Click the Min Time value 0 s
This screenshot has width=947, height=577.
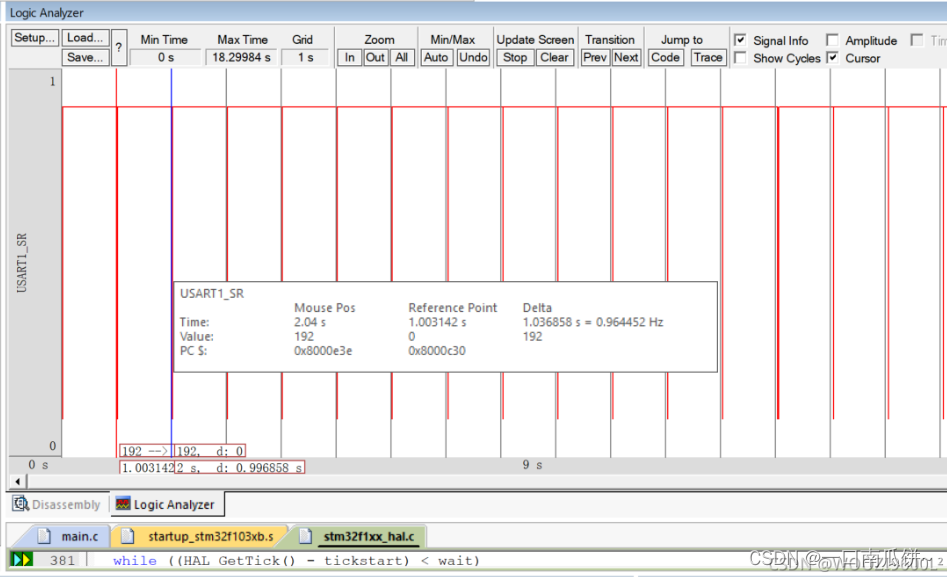[x=165, y=57]
